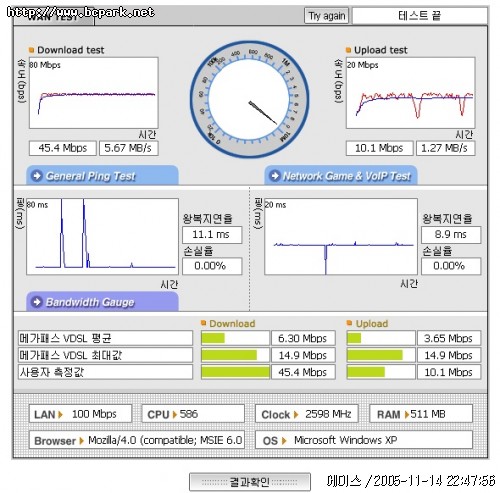Click the 14.9 Mbps upload bar

(381, 355)
